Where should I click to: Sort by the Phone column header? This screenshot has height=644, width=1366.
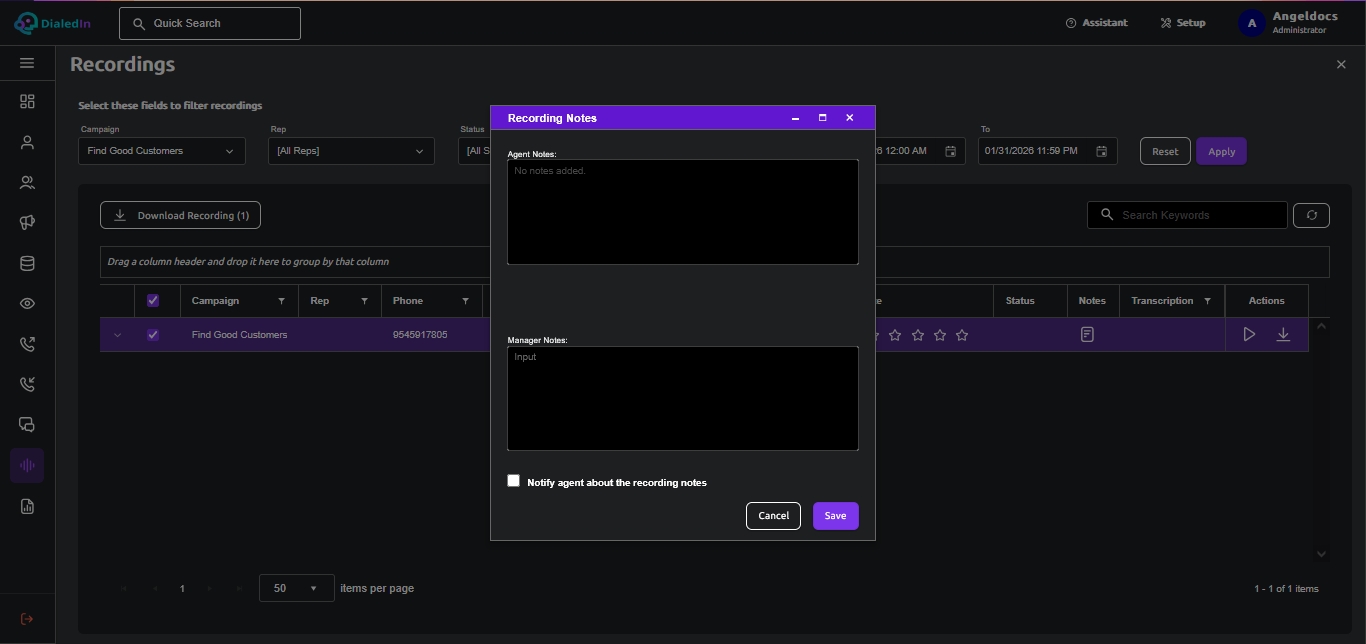[408, 301]
